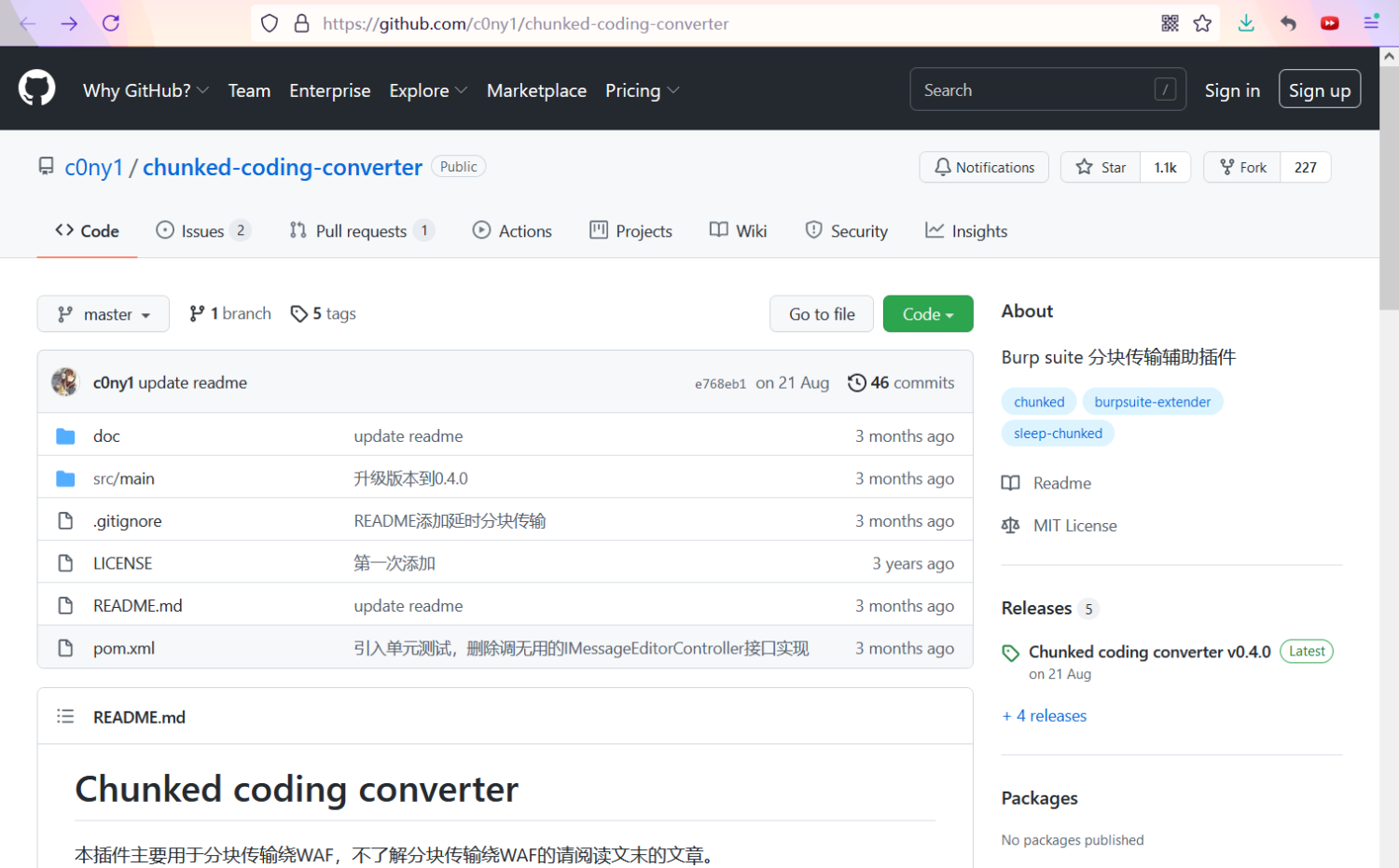
Task: Click the + 4 releases link
Action: pyautogui.click(x=1044, y=715)
